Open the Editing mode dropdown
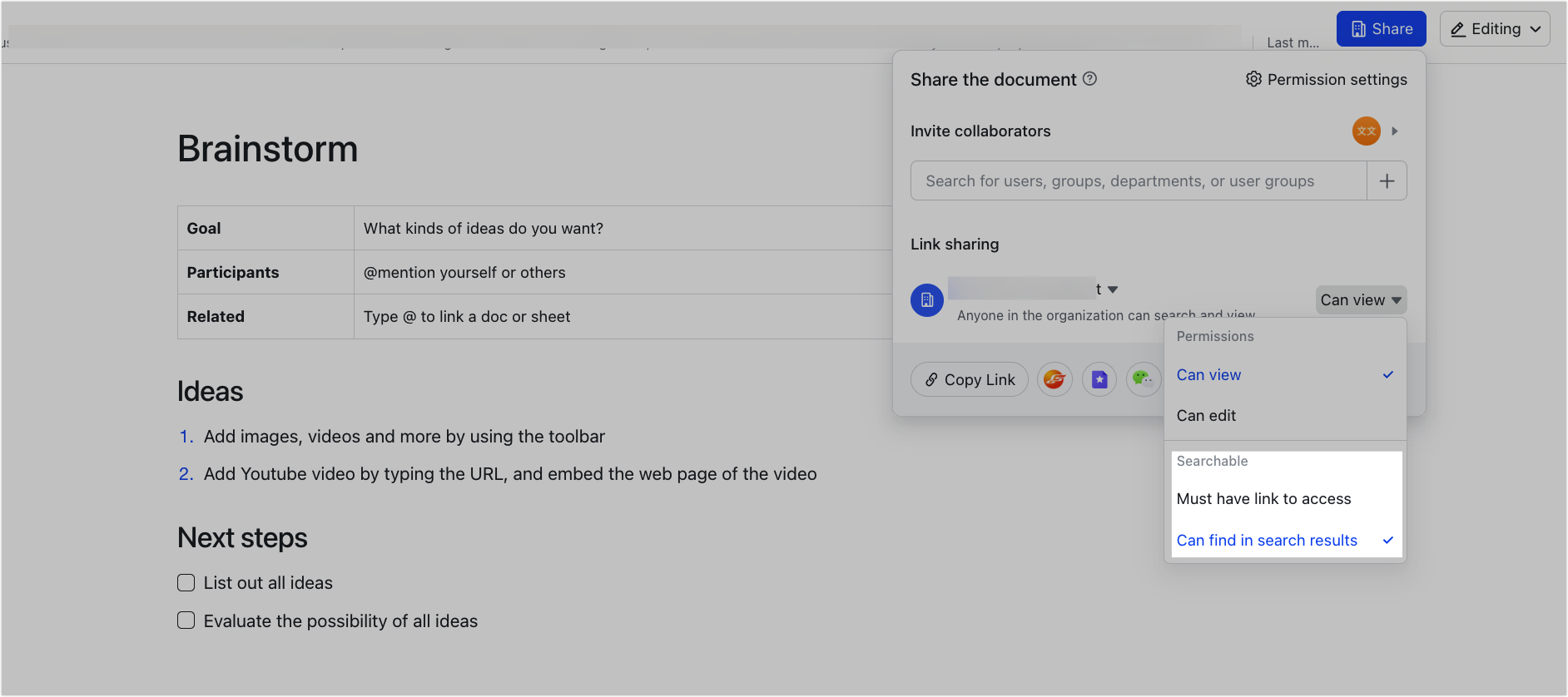The image size is (1568, 697). (x=1495, y=29)
